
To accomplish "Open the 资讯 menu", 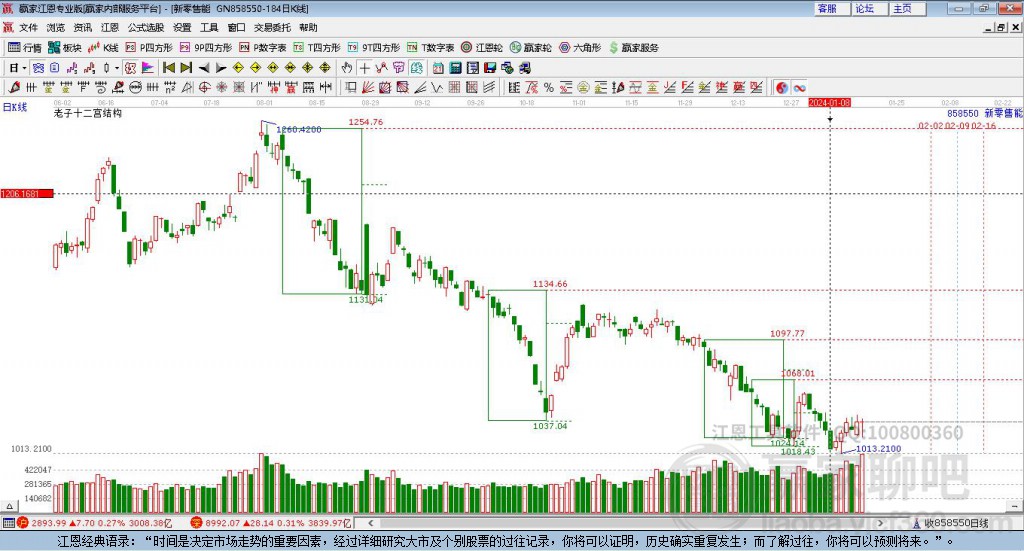I will [x=83, y=27].
